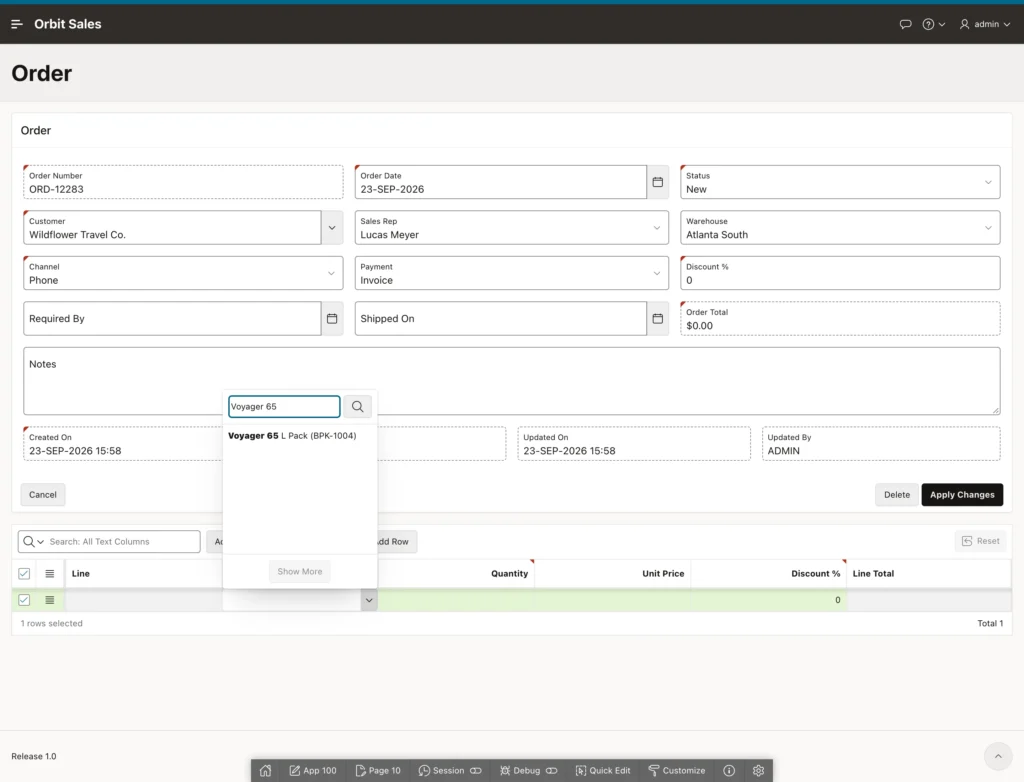The width and height of the screenshot is (1024, 782).
Task: Open Order Date calendar picker
Action: (x=658, y=182)
